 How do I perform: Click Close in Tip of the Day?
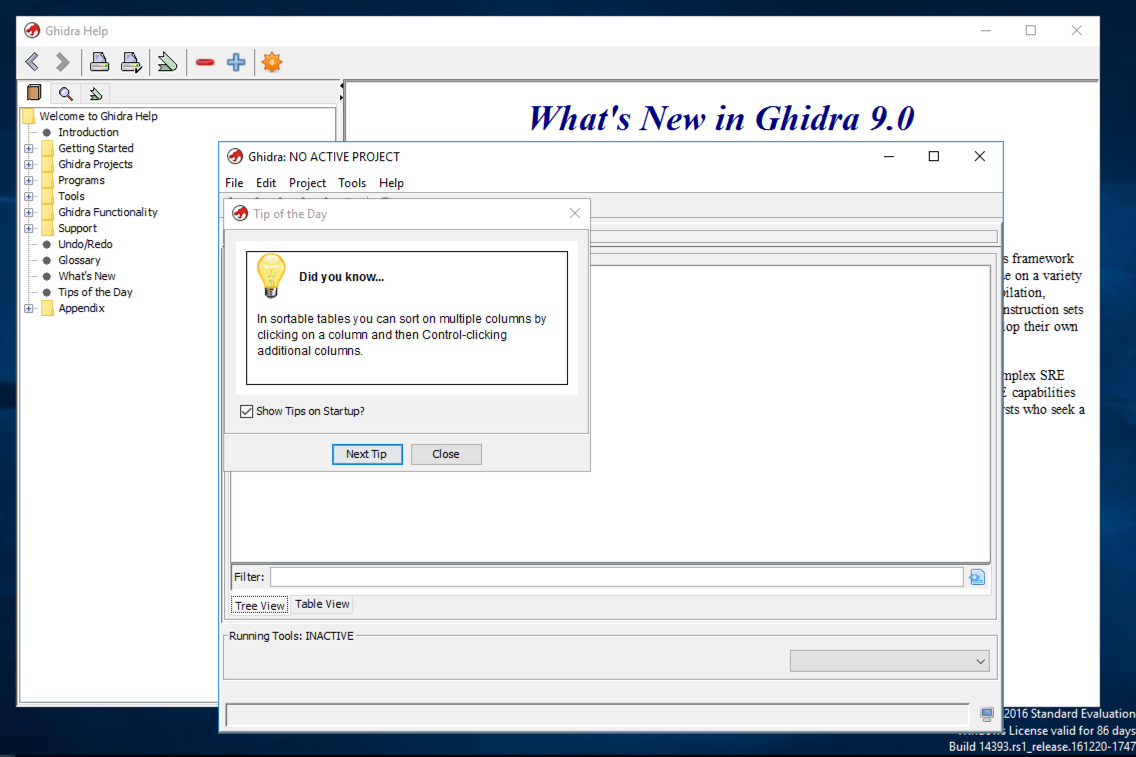pos(446,454)
